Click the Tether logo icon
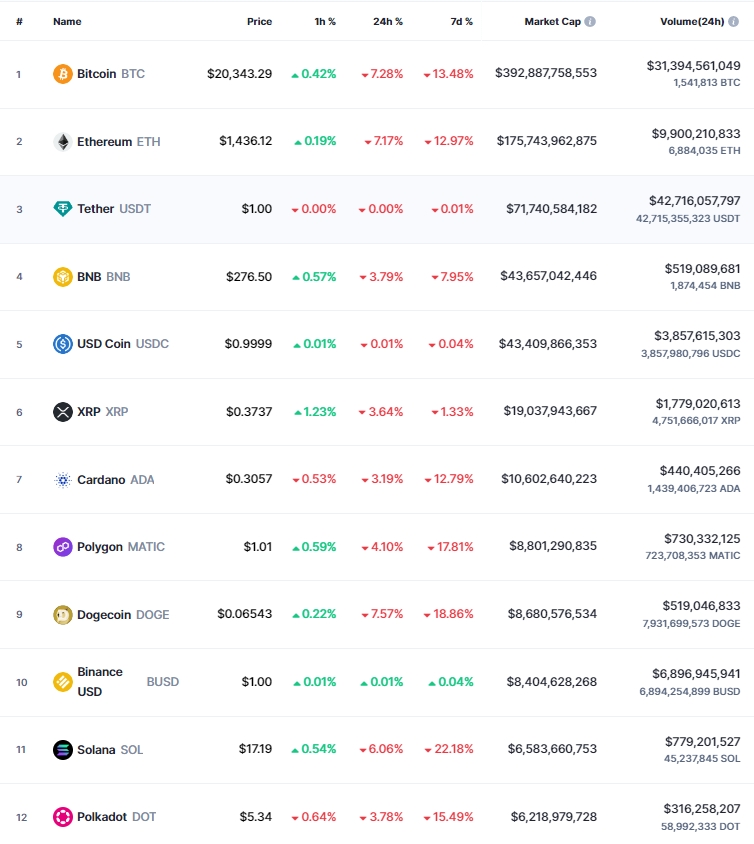 click(x=62, y=209)
